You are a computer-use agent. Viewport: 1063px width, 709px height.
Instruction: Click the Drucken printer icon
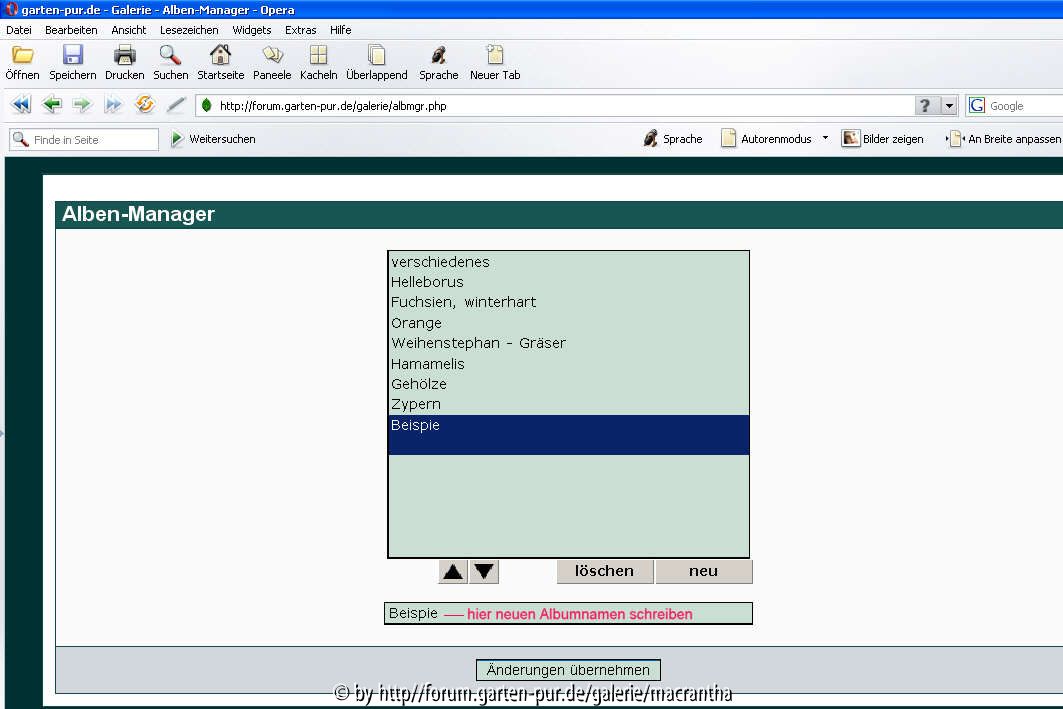[x=124, y=56]
